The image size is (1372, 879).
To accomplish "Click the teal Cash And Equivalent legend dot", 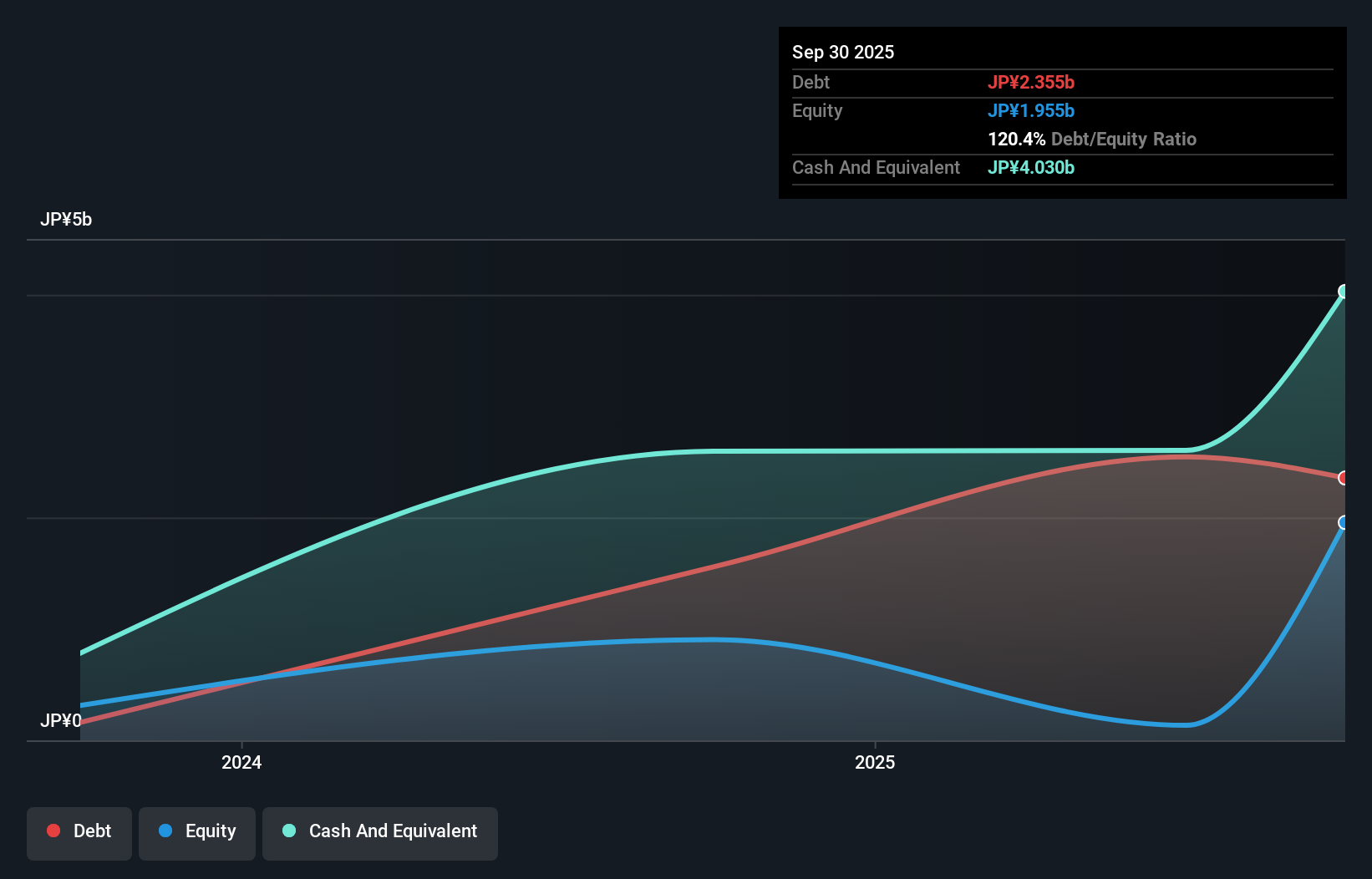I will tap(288, 831).
